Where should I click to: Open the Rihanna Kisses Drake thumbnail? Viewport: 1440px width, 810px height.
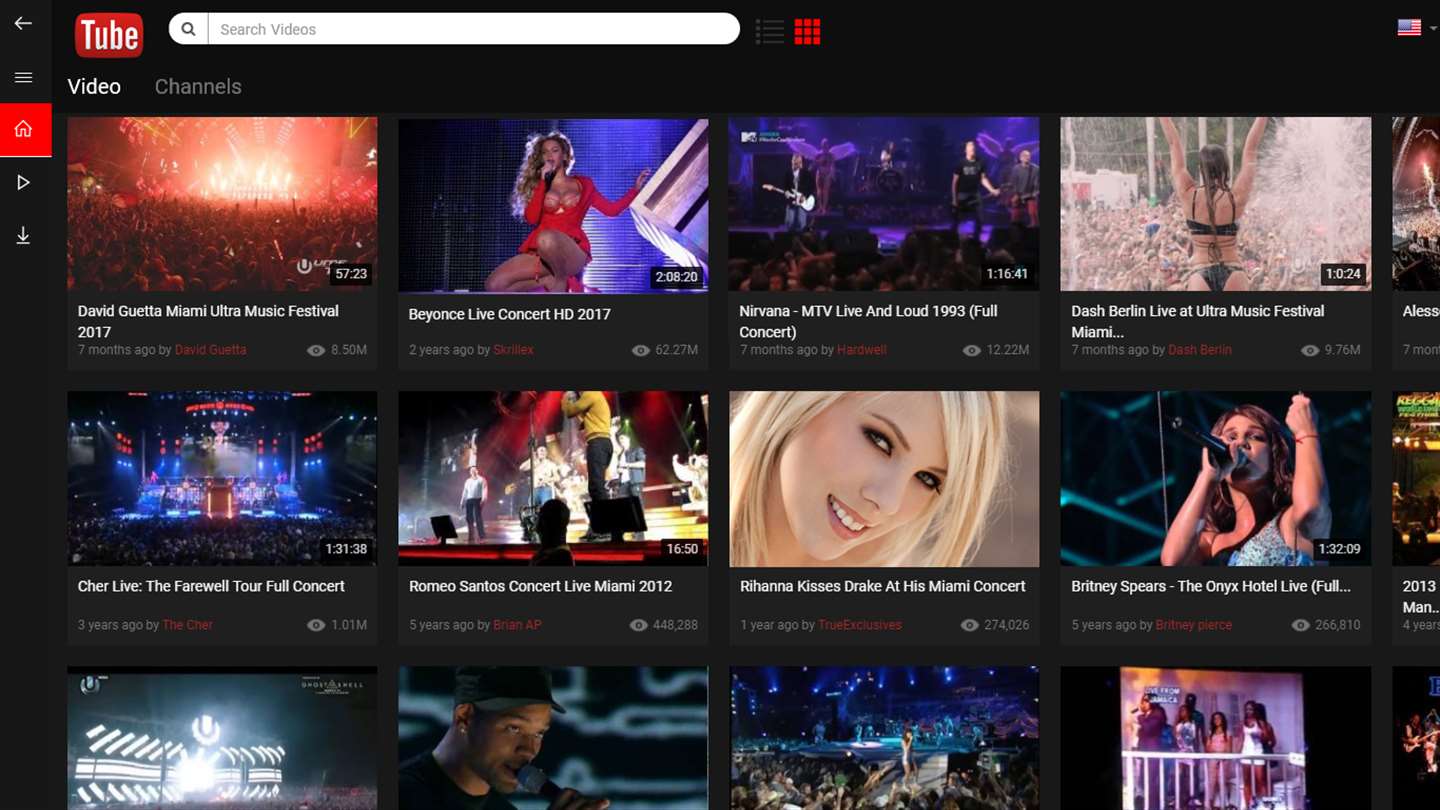tap(884, 479)
